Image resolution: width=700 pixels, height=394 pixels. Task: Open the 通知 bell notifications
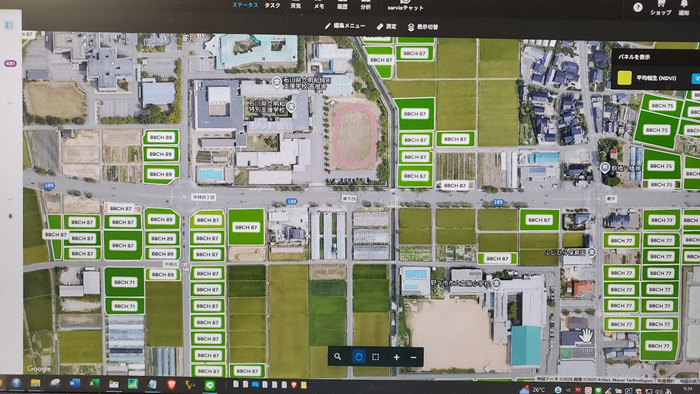click(684, 7)
